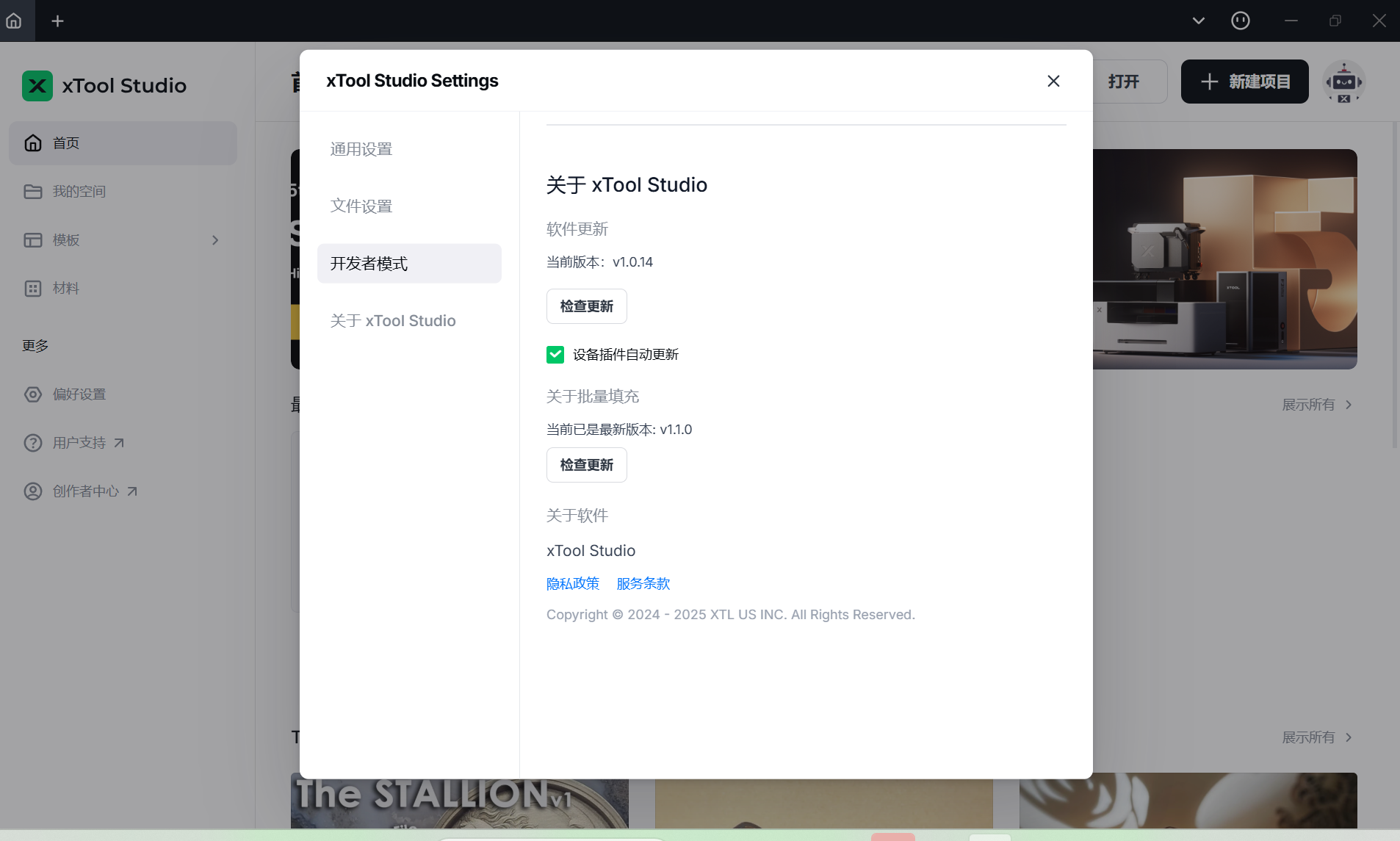Expand the 模板 submenu chevron
1400x841 pixels.
[x=215, y=240]
